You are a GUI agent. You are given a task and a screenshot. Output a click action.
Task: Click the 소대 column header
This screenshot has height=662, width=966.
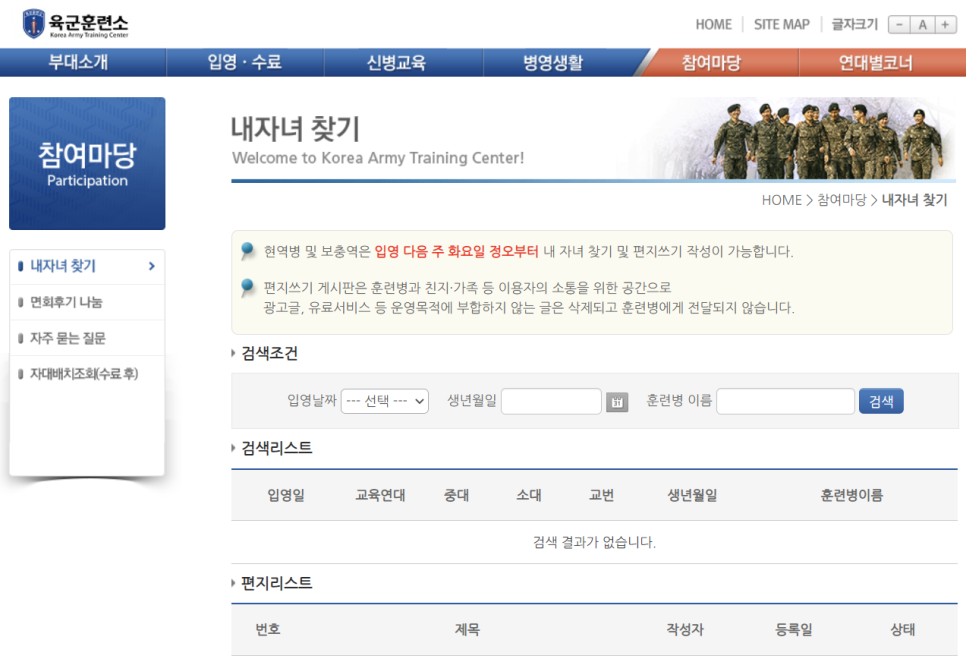click(529, 495)
